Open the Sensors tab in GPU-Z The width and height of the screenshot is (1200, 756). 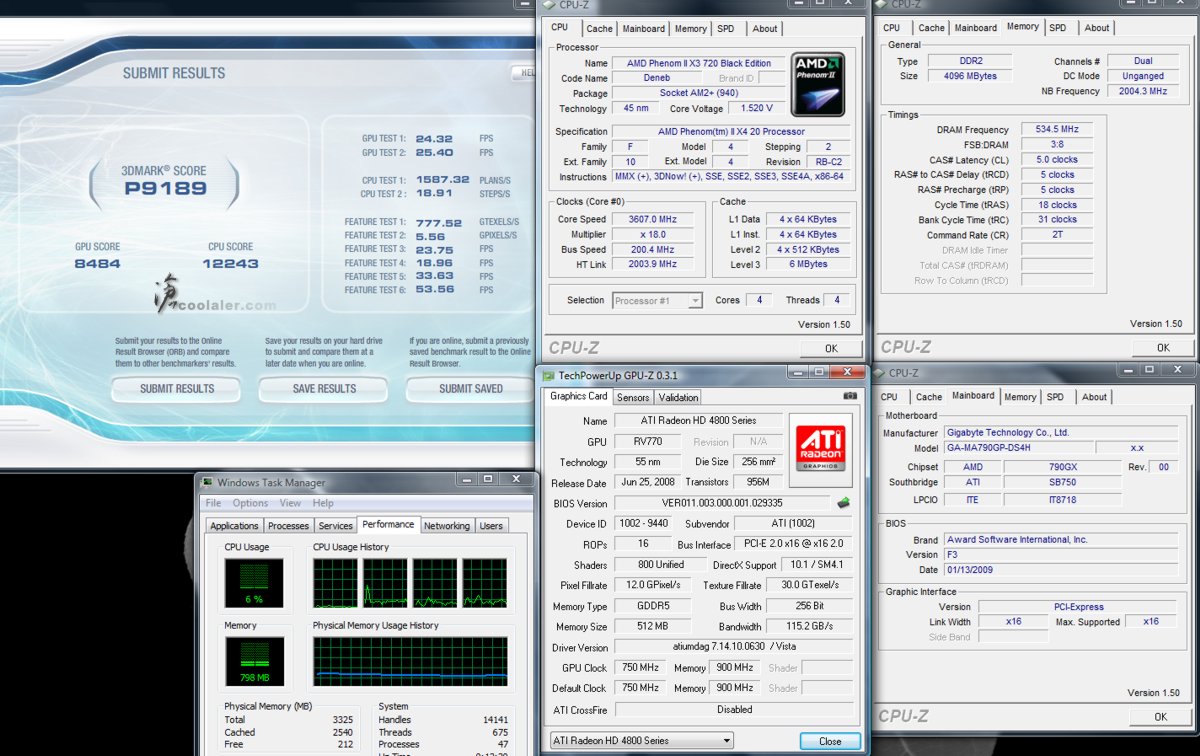point(632,397)
